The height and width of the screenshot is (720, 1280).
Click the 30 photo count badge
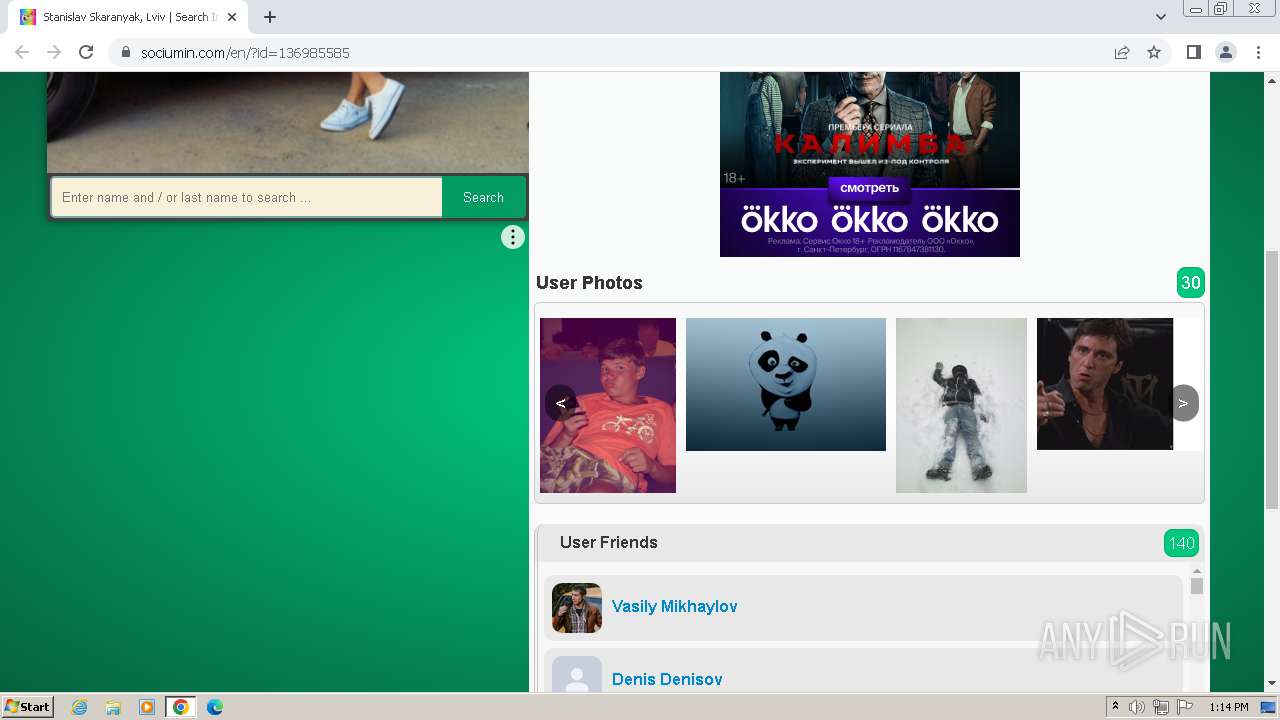(x=1191, y=283)
